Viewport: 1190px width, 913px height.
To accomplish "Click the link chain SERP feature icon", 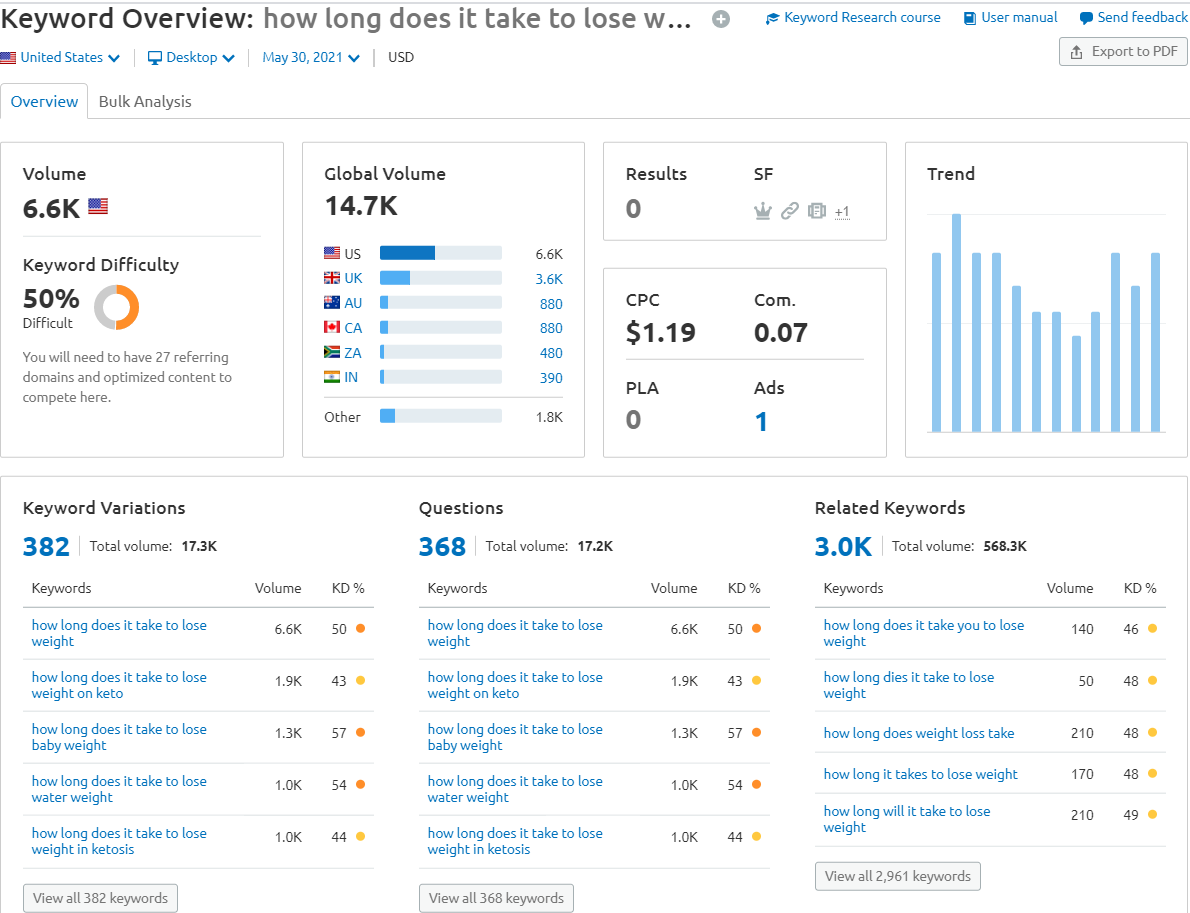I will click(790, 211).
